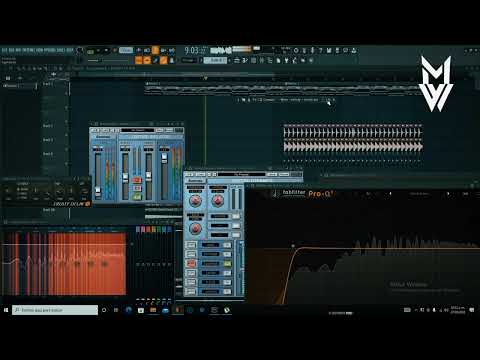Open the preset name display in the Waves fader plugin
Image resolution: width=480 pixels, height=360 pixels.
[138, 130]
